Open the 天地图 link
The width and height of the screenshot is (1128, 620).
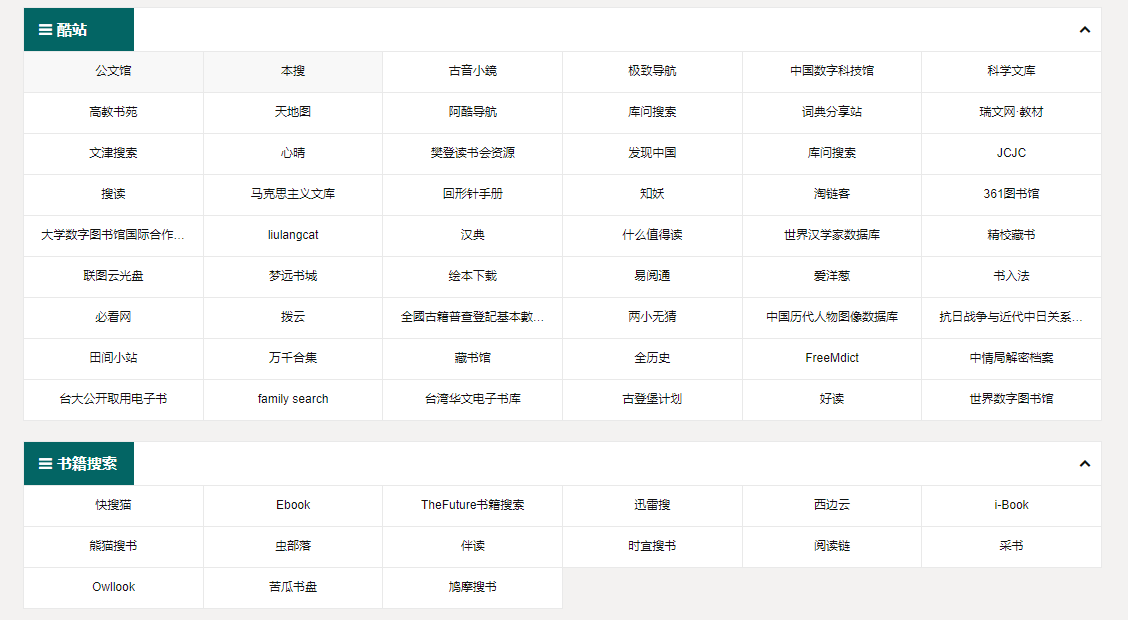pyautogui.click(x=292, y=112)
